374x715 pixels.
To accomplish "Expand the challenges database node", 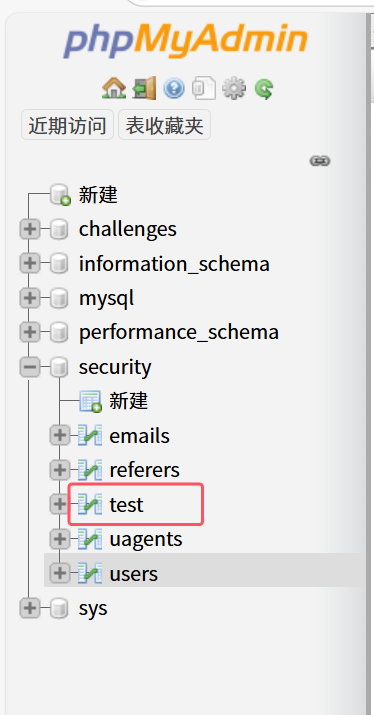I will 30,229.
